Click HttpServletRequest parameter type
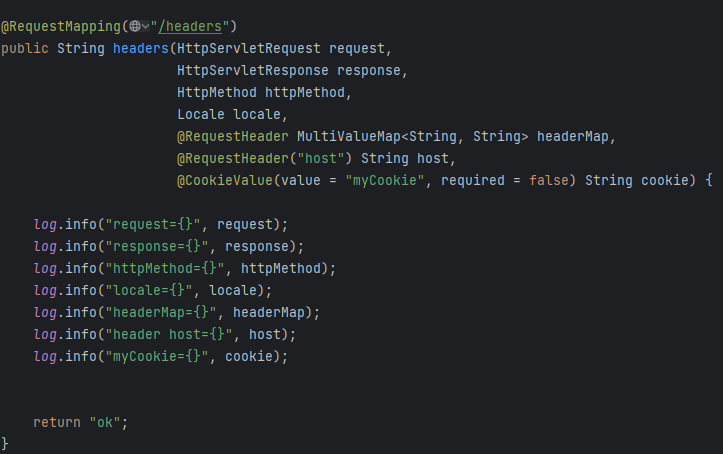Viewport: 723px width, 454px height. pos(249,48)
